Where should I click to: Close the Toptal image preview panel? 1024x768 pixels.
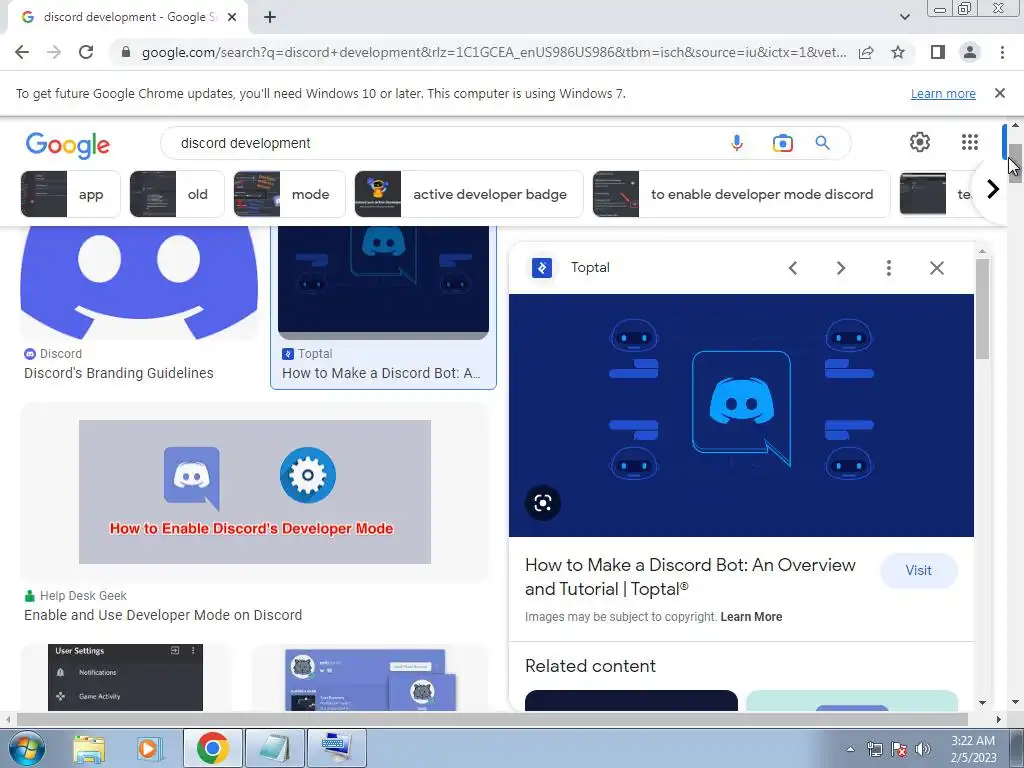pos(936,268)
